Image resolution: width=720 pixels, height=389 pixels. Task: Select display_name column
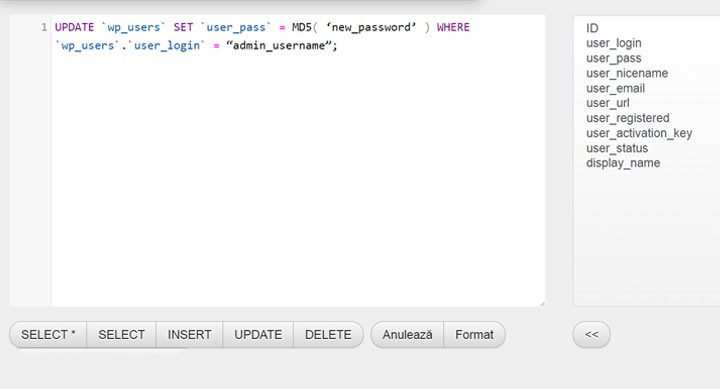coord(623,163)
